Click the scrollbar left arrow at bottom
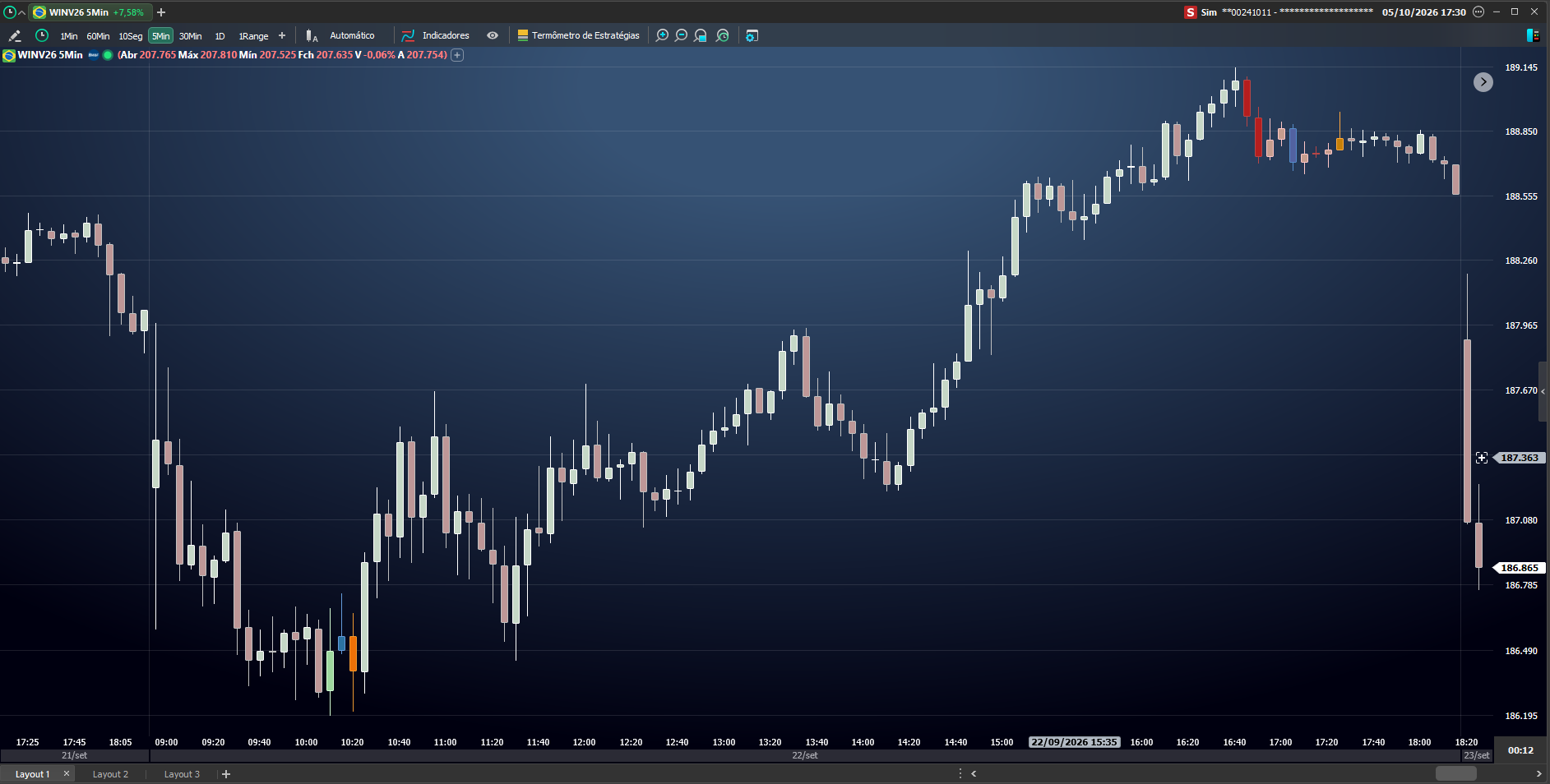This screenshot has height=784, width=1550. click(x=974, y=773)
